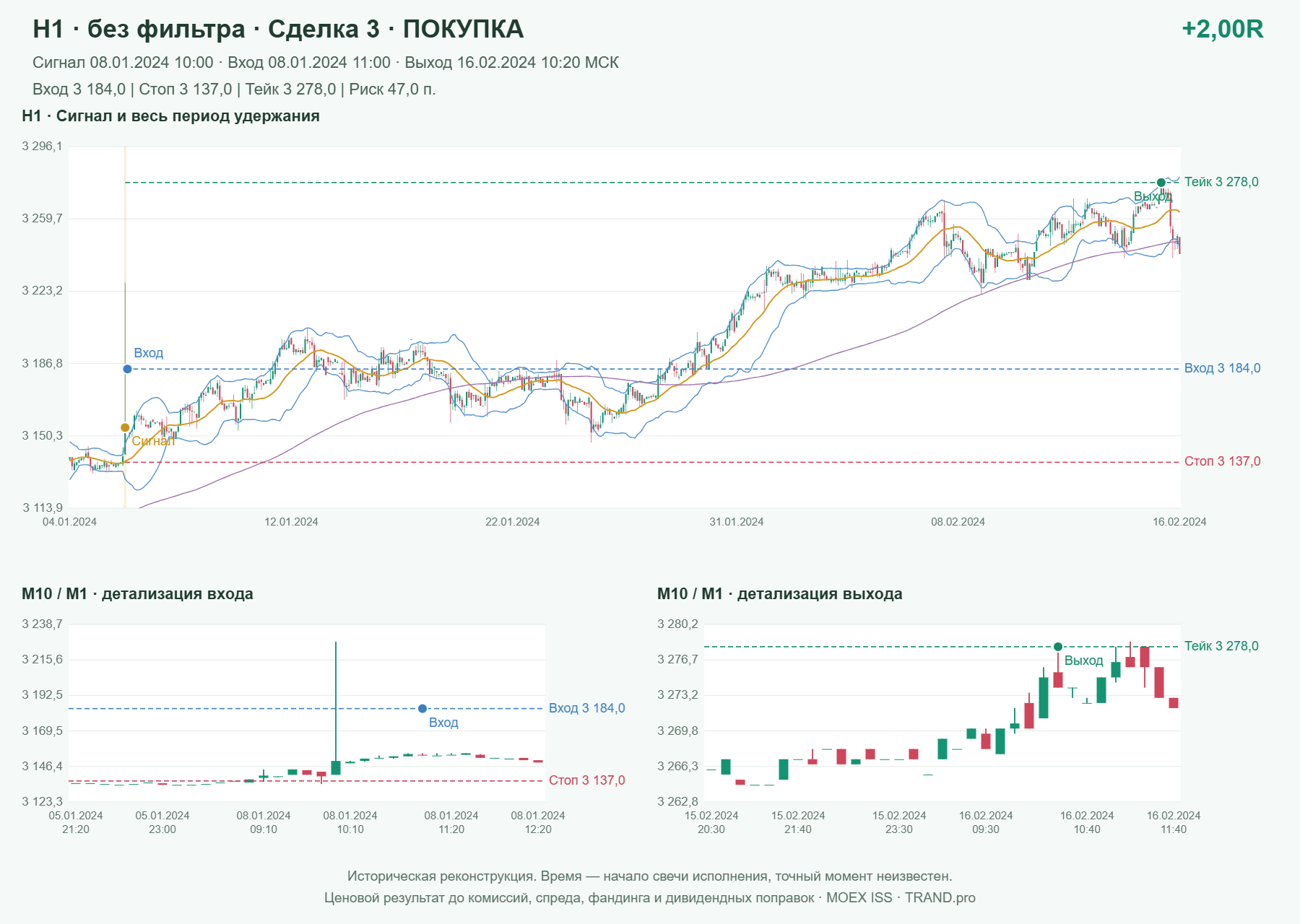Click 'Вход 3 184,0' label in entry detail chart
Screen dimensions: 1300x924
[586, 708]
